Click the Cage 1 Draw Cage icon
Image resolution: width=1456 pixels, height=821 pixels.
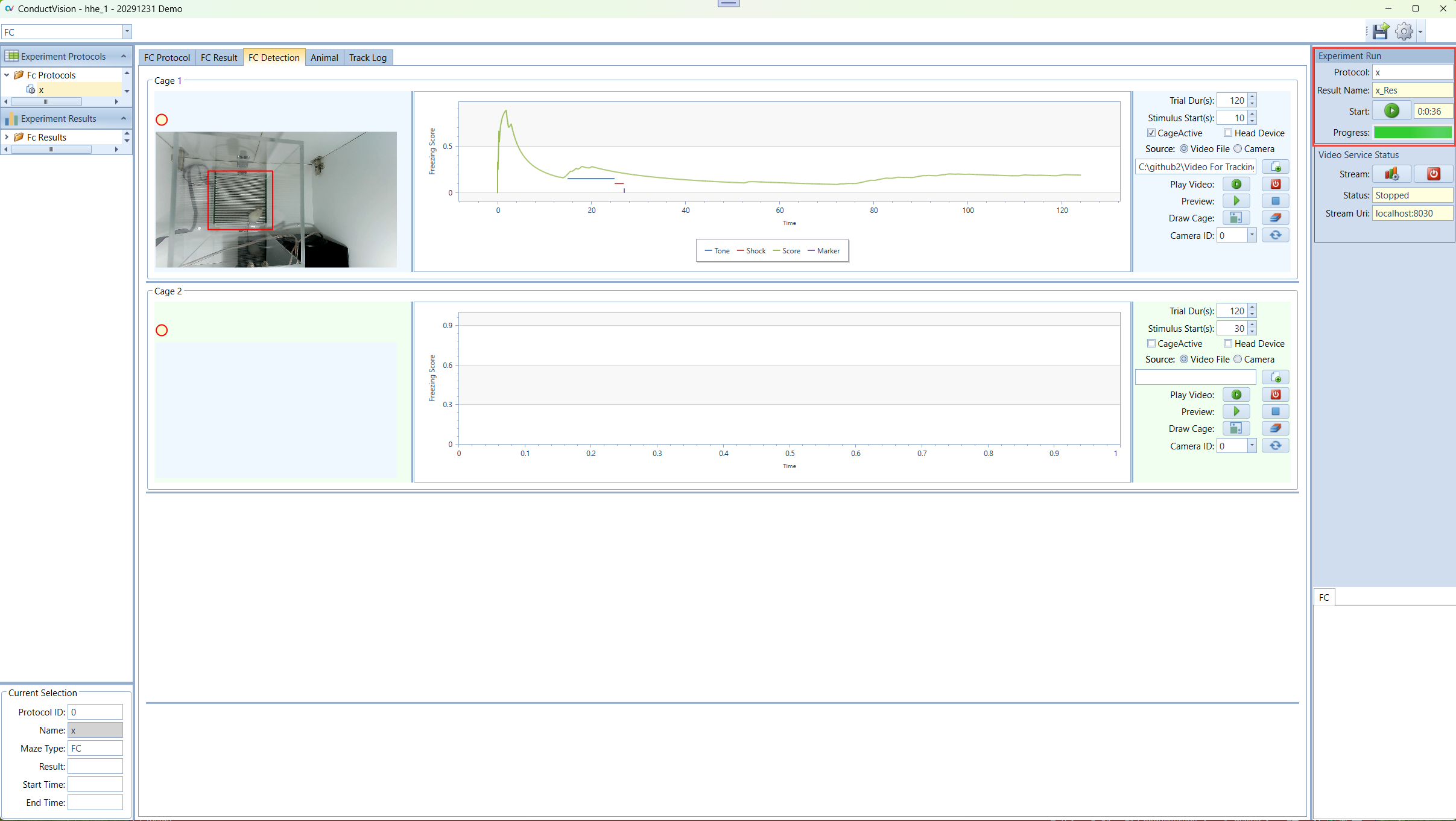1236,218
